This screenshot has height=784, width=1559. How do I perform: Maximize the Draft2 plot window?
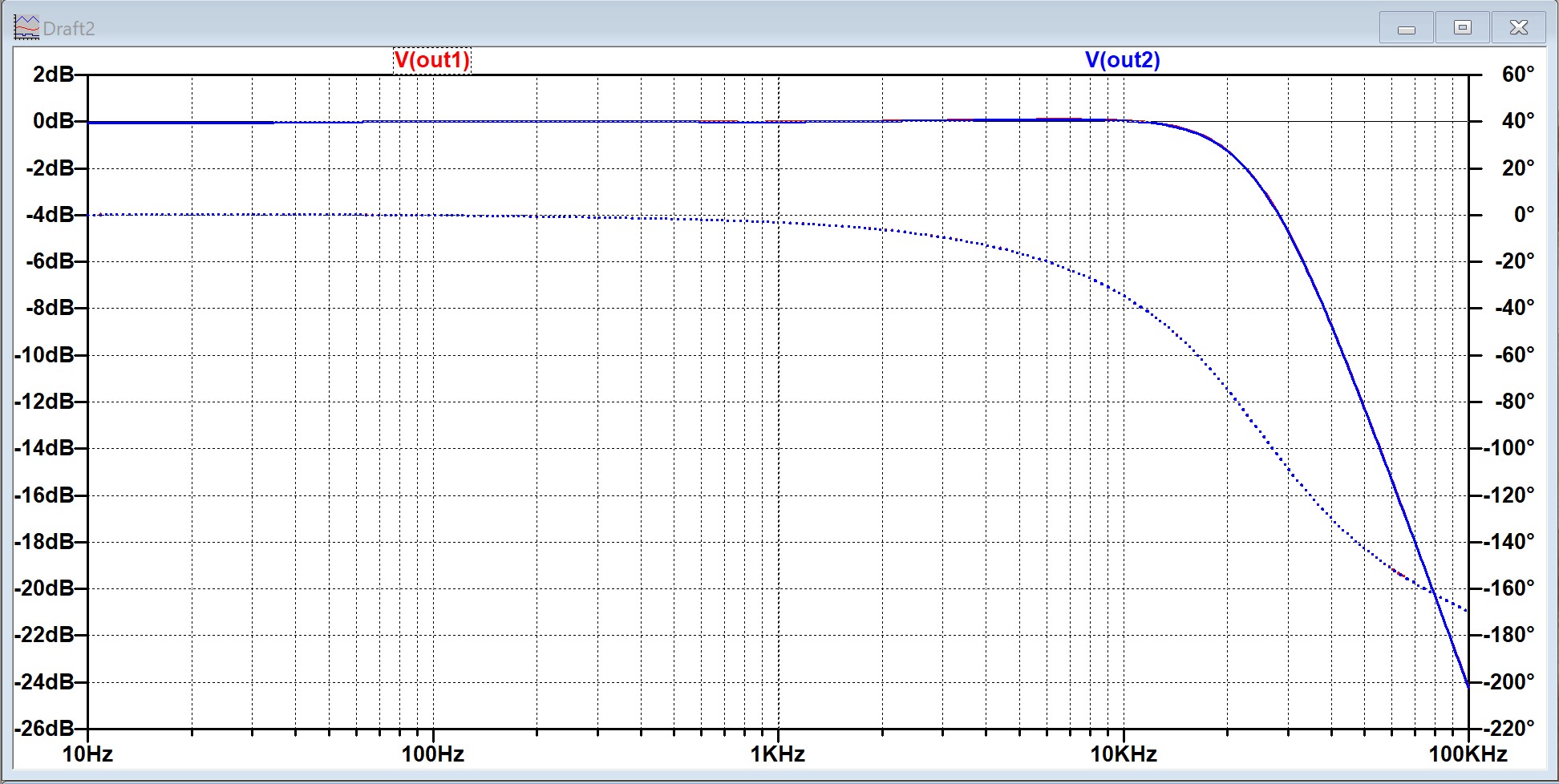1462,28
